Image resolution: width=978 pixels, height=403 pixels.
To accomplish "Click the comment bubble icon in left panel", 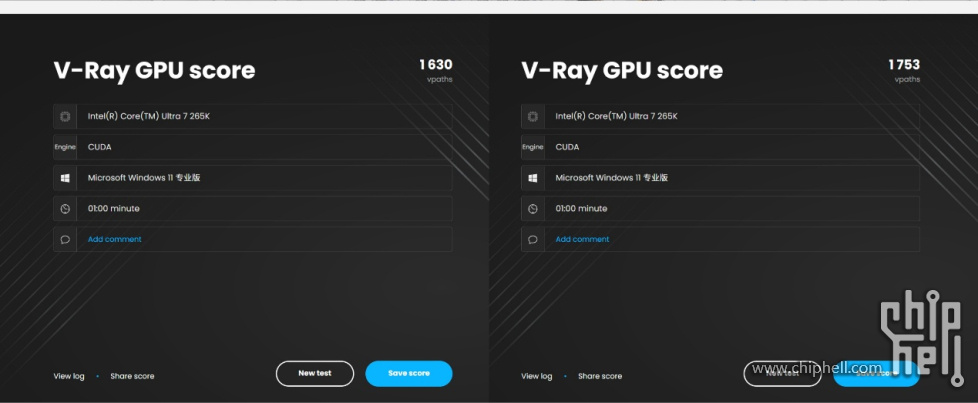I will pos(65,240).
